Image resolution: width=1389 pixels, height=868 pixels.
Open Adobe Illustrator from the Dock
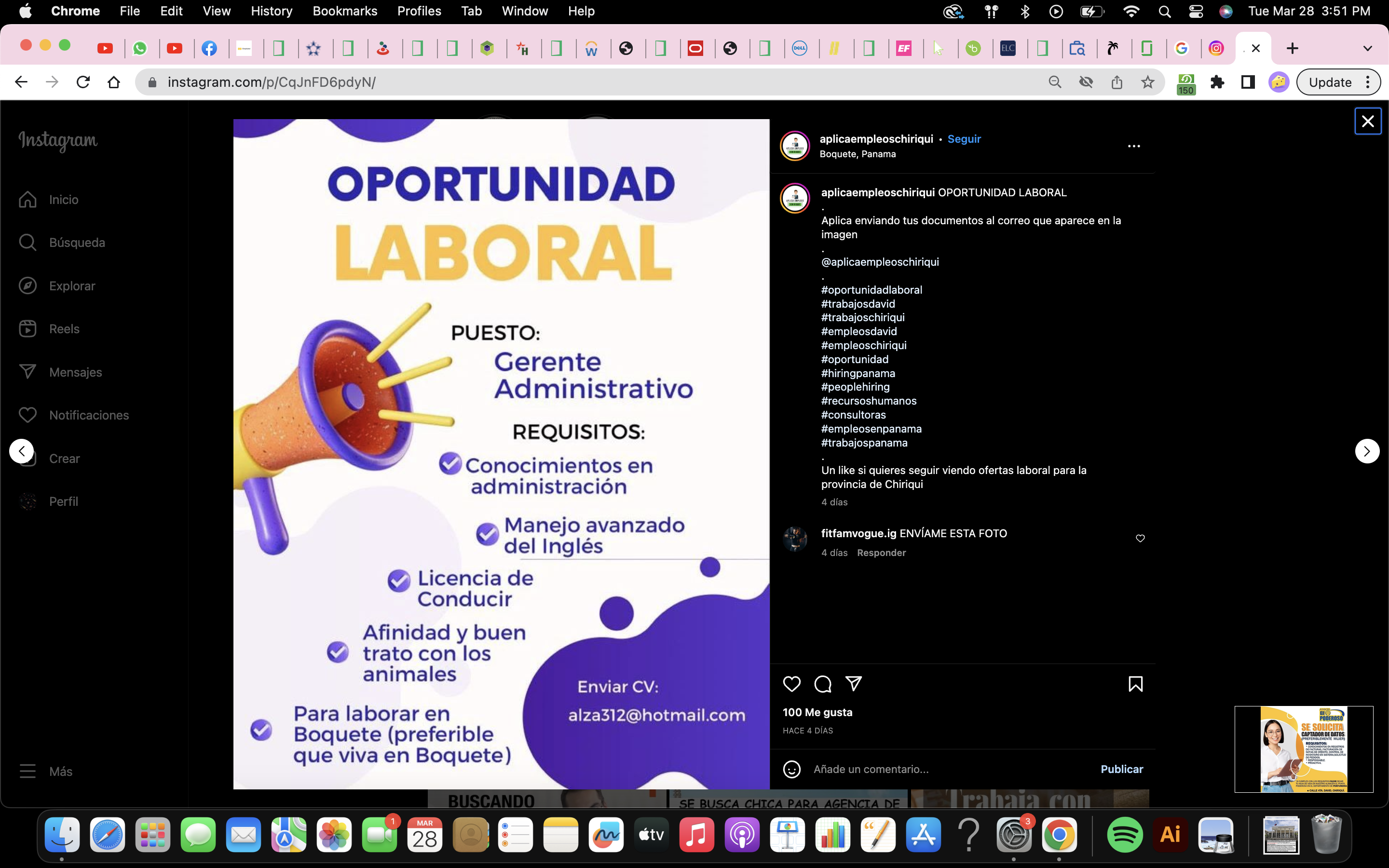coord(1170,835)
